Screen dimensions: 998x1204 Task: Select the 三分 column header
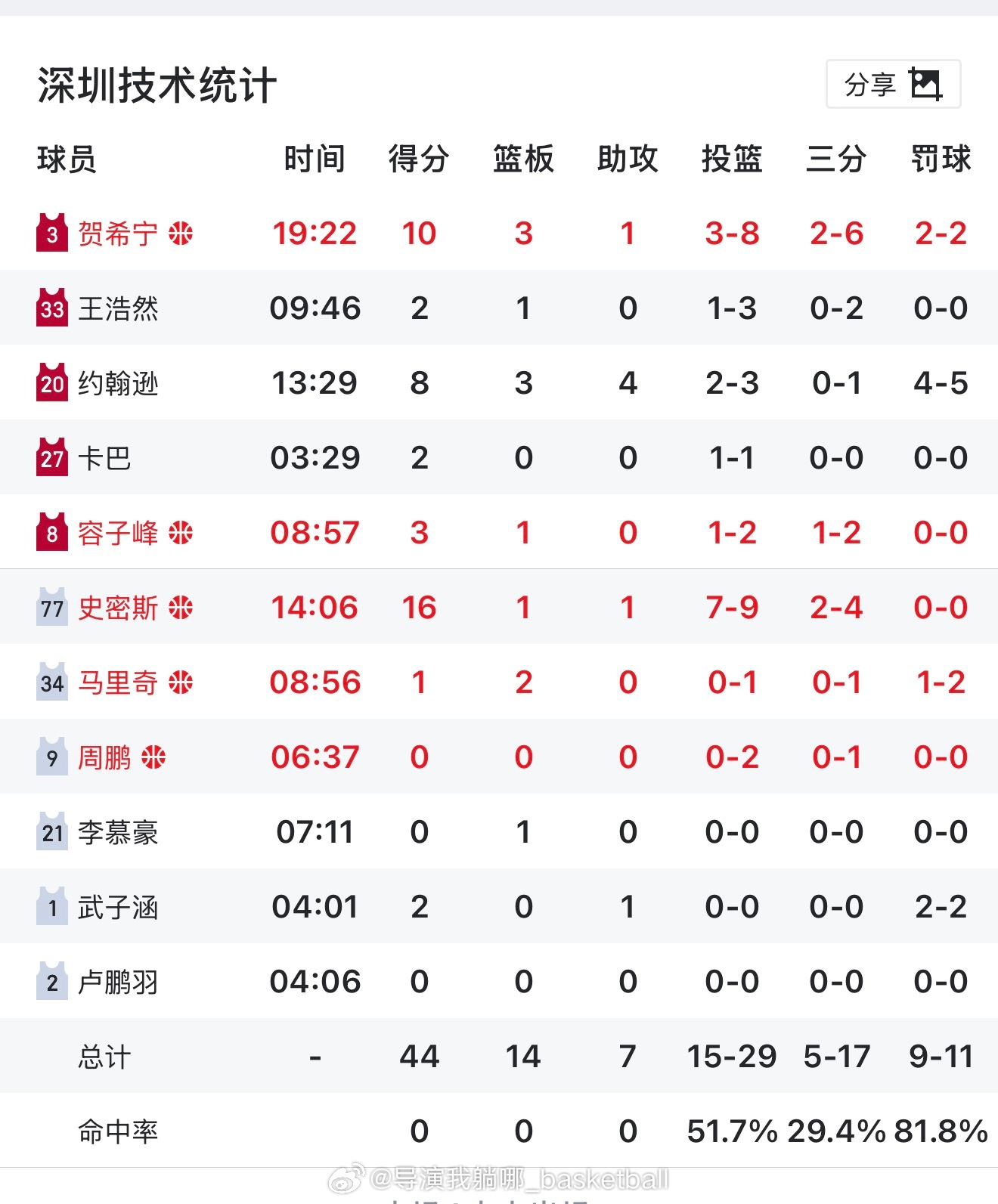point(836,159)
